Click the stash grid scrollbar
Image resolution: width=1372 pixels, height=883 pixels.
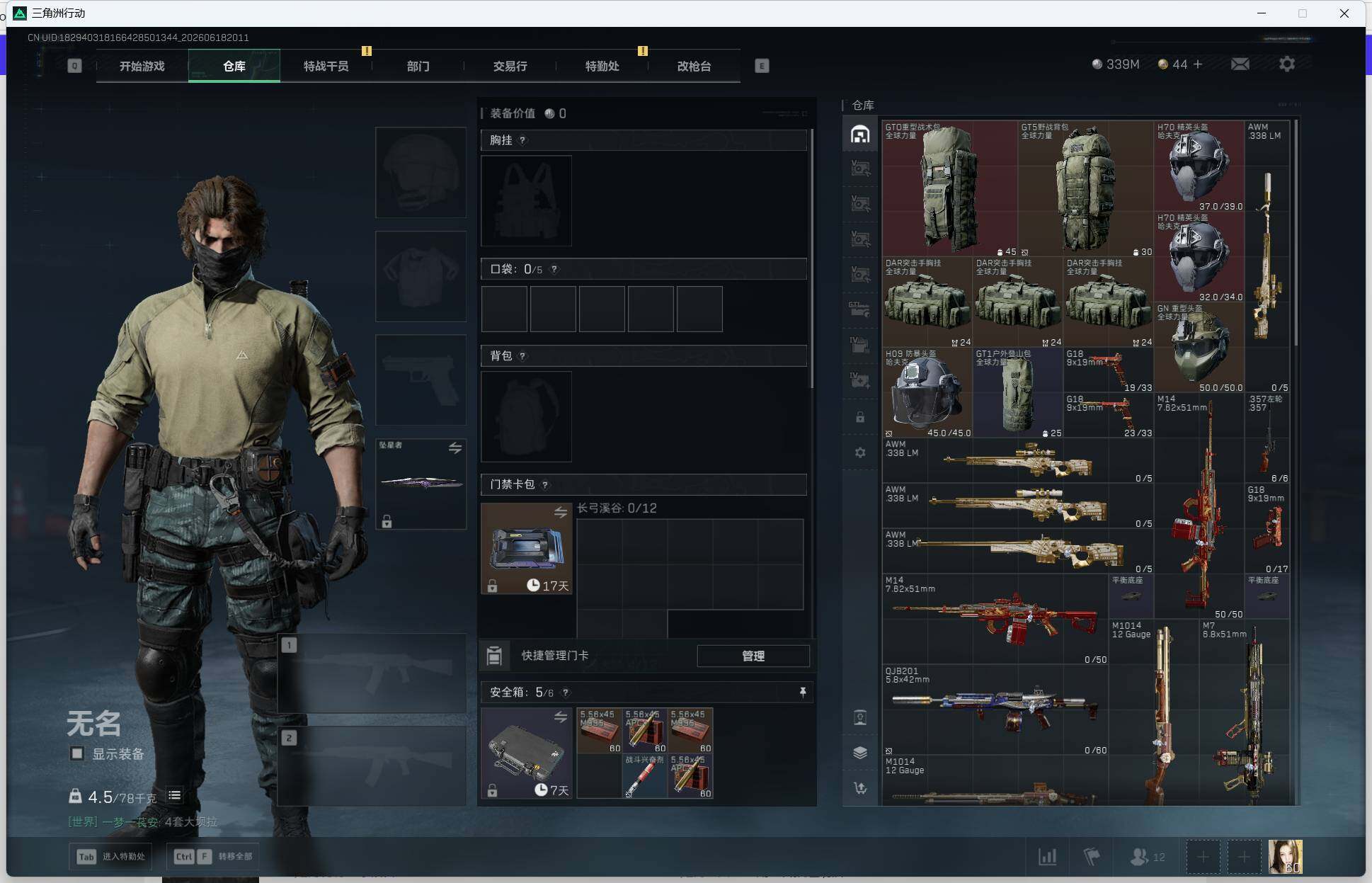point(1296,233)
